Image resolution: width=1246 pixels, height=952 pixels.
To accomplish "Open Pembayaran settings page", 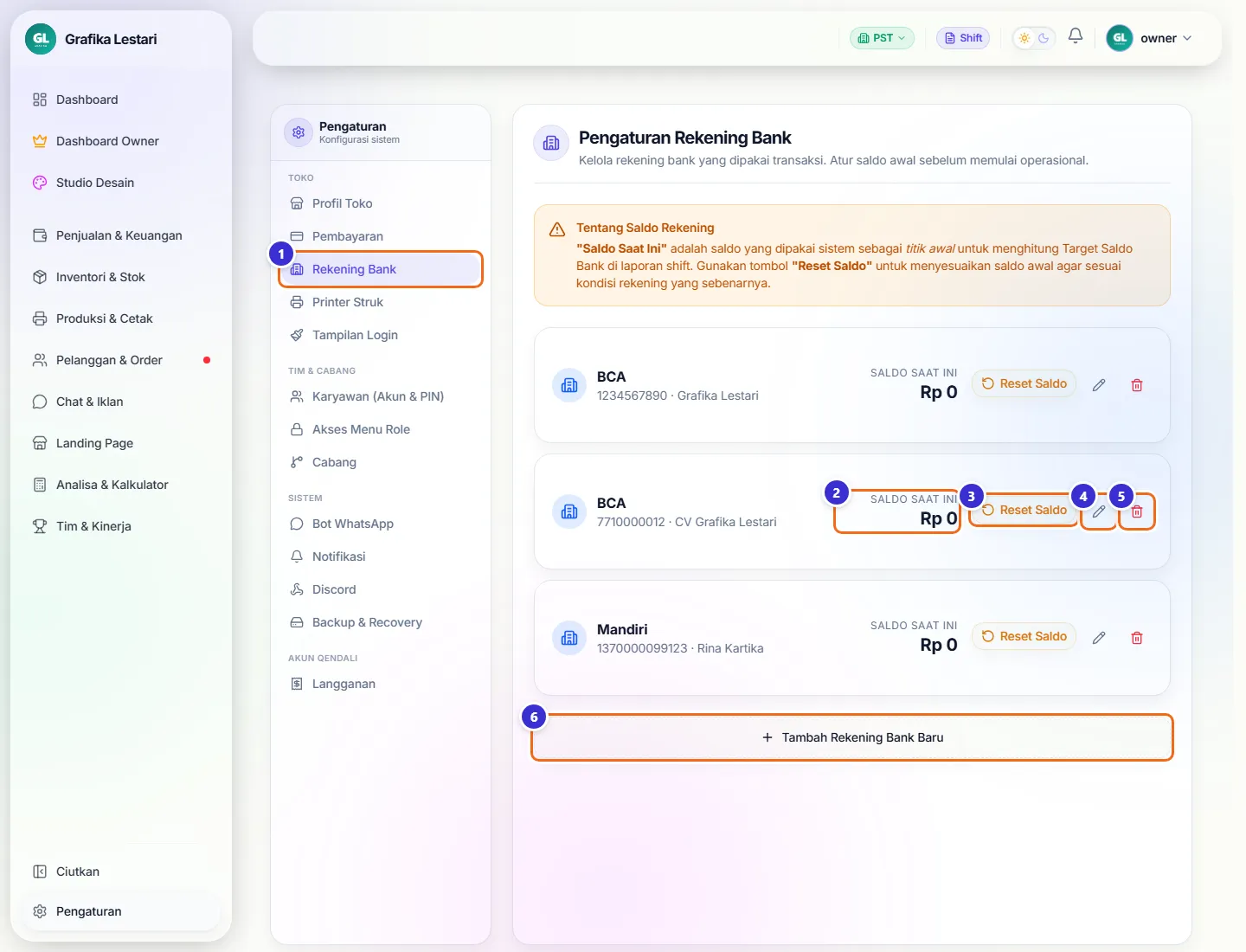I will [381, 236].
